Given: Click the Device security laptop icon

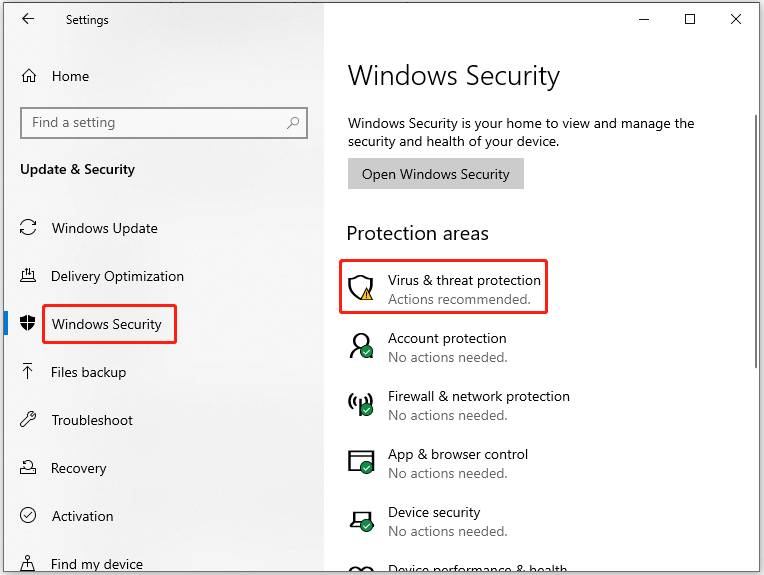Looking at the screenshot, I should pos(360,520).
